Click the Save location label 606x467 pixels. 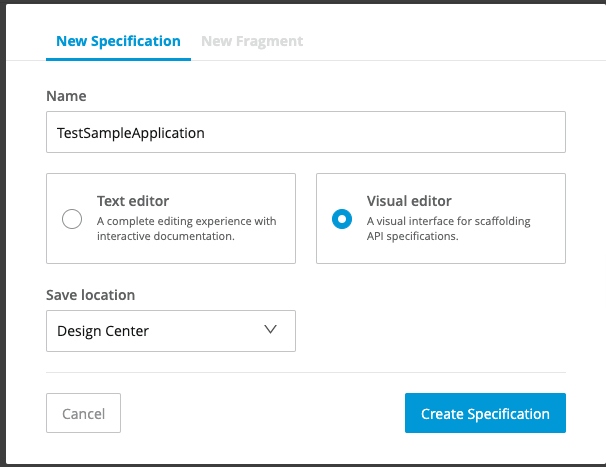tap(91, 295)
